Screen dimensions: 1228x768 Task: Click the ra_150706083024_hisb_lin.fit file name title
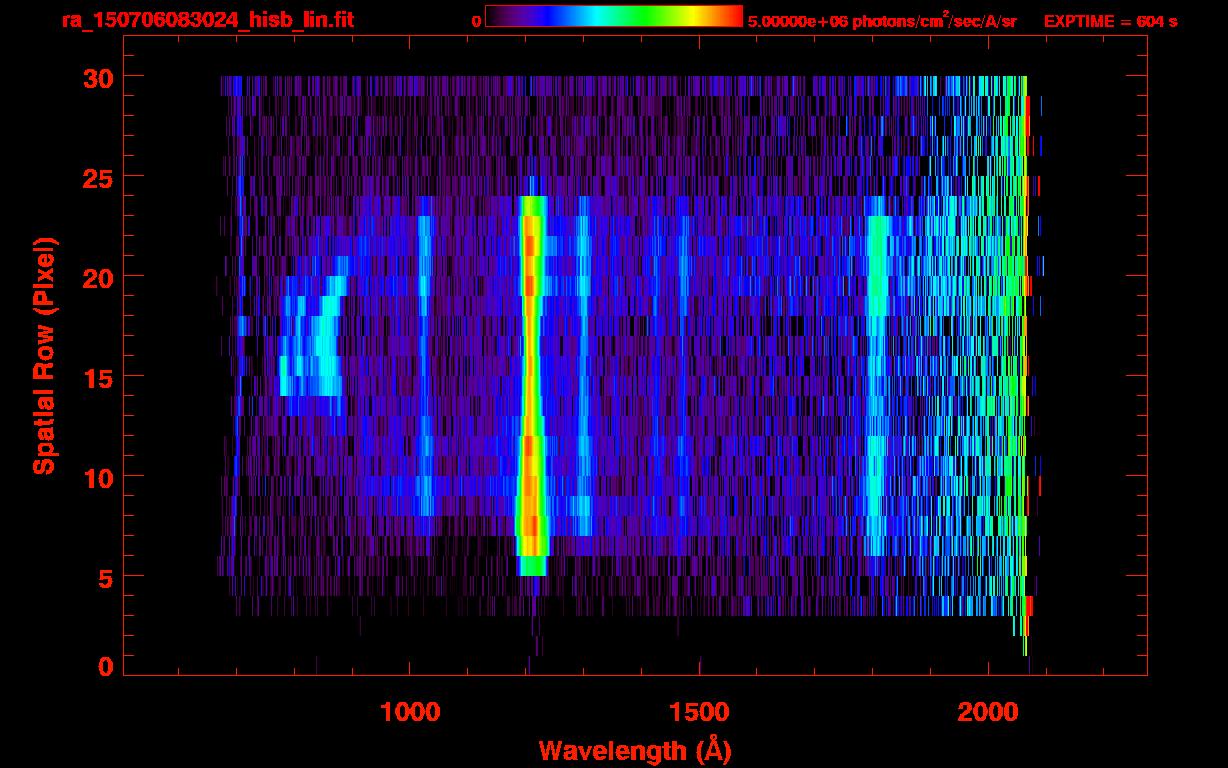(x=207, y=20)
